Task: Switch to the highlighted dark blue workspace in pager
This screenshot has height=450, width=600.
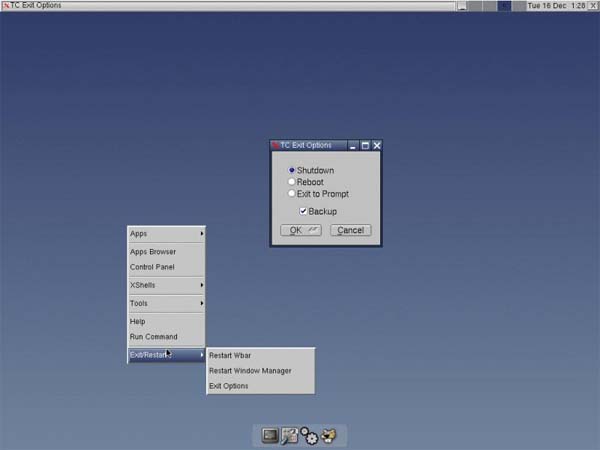Action: coord(504,5)
